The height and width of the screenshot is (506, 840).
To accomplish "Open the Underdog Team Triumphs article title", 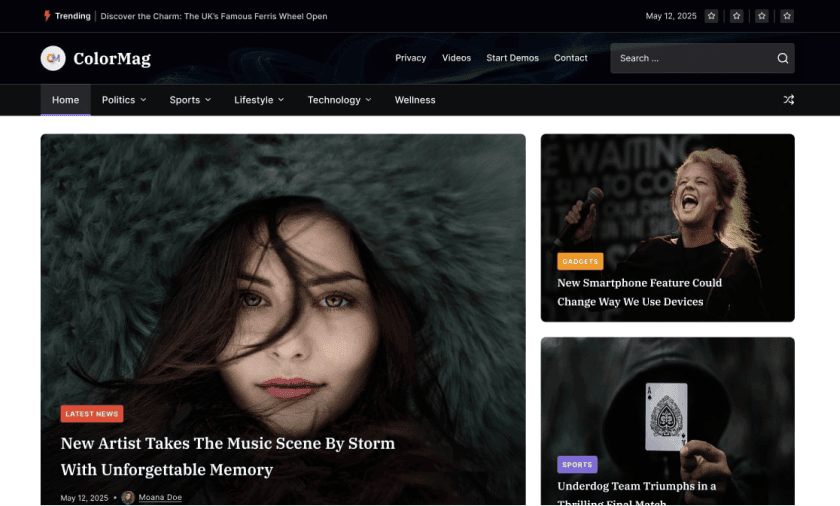I will point(636,493).
